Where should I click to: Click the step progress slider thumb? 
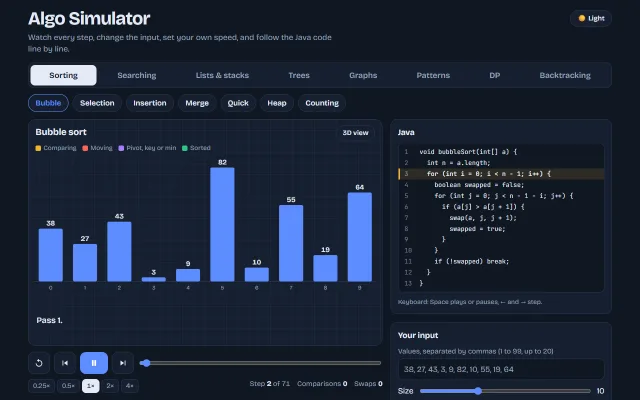tap(146, 363)
